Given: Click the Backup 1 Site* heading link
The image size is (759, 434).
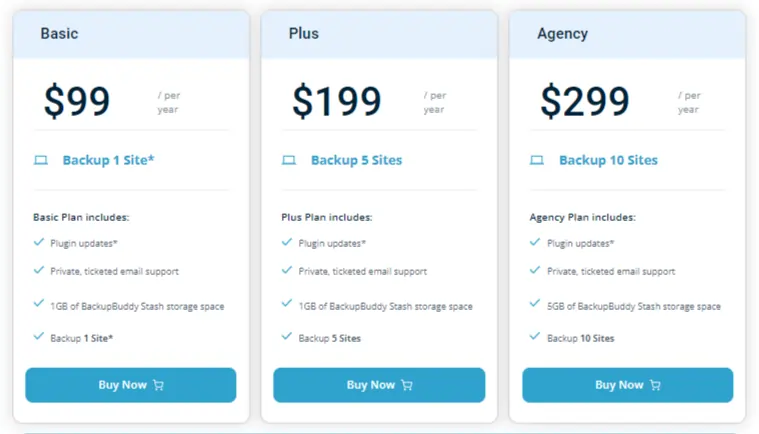Looking at the screenshot, I should (108, 160).
